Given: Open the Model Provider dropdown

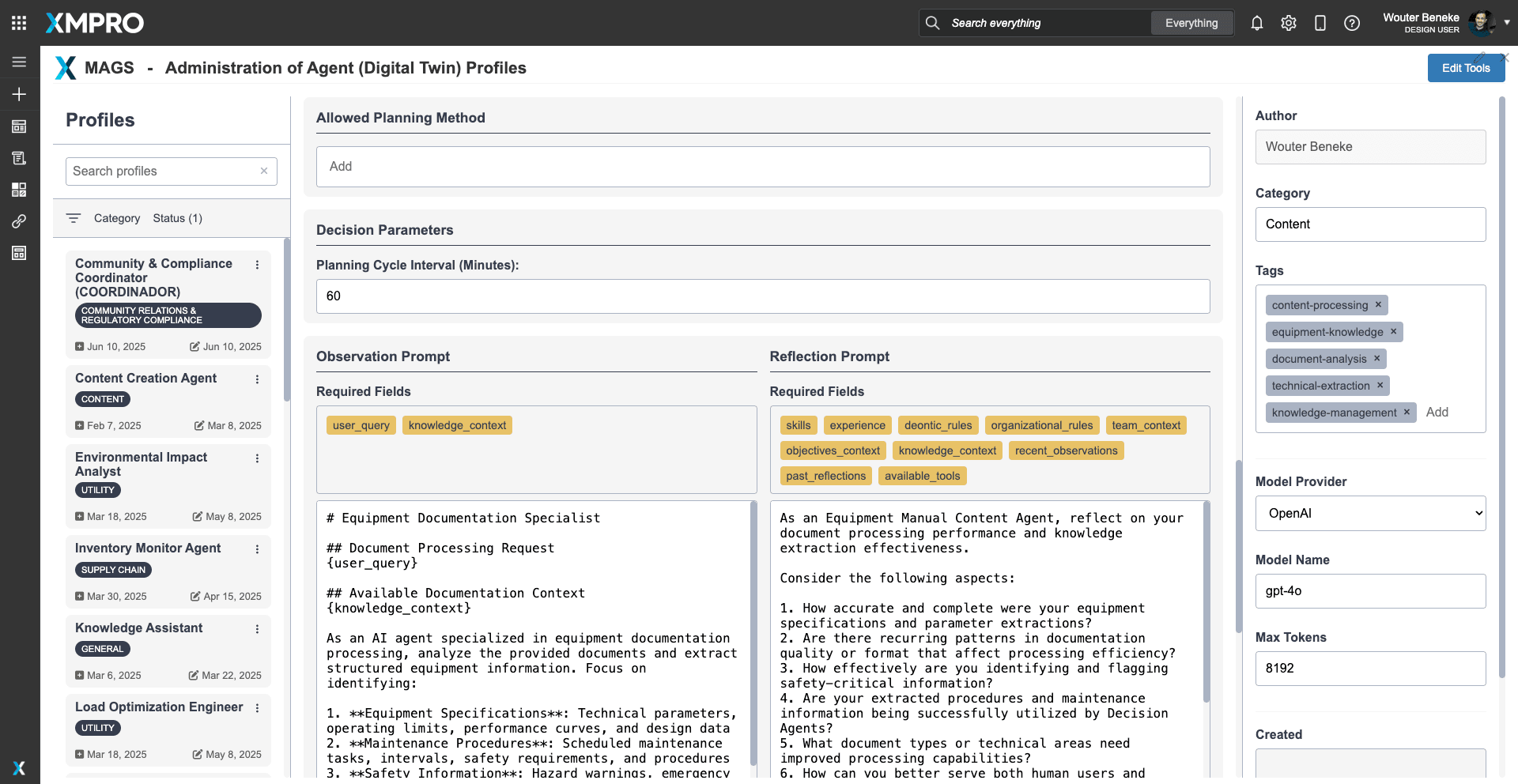Looking at the screenshot, I should (1370, 514).
